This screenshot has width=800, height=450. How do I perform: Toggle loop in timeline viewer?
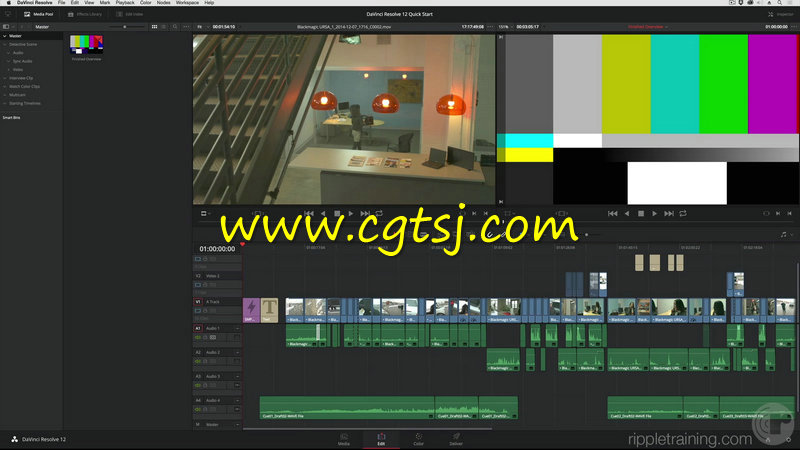point(683,214)
